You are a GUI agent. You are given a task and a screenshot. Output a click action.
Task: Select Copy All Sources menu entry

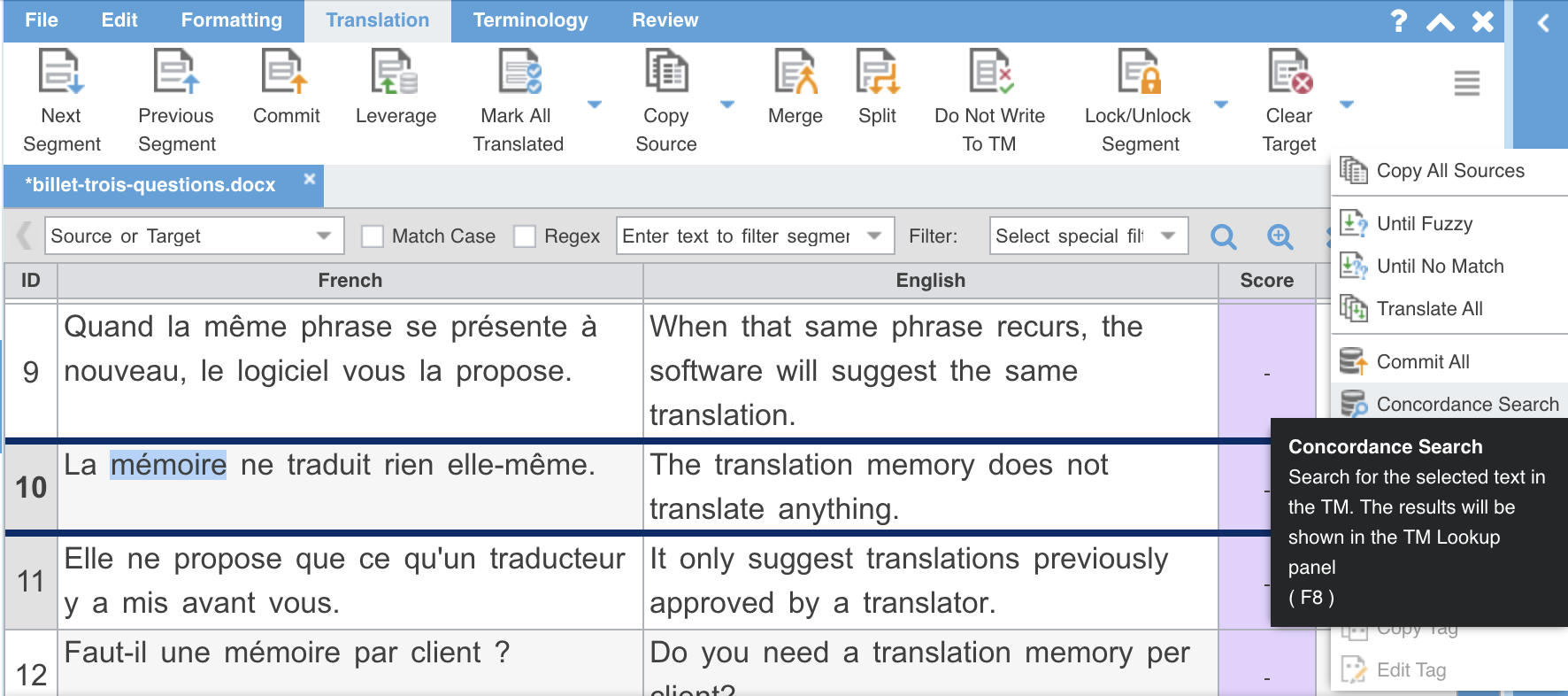[1449, 171]
